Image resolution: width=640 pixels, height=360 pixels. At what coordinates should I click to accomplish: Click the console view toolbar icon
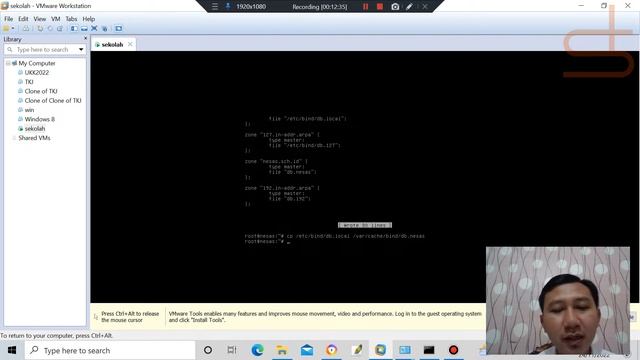pos(118,29)
